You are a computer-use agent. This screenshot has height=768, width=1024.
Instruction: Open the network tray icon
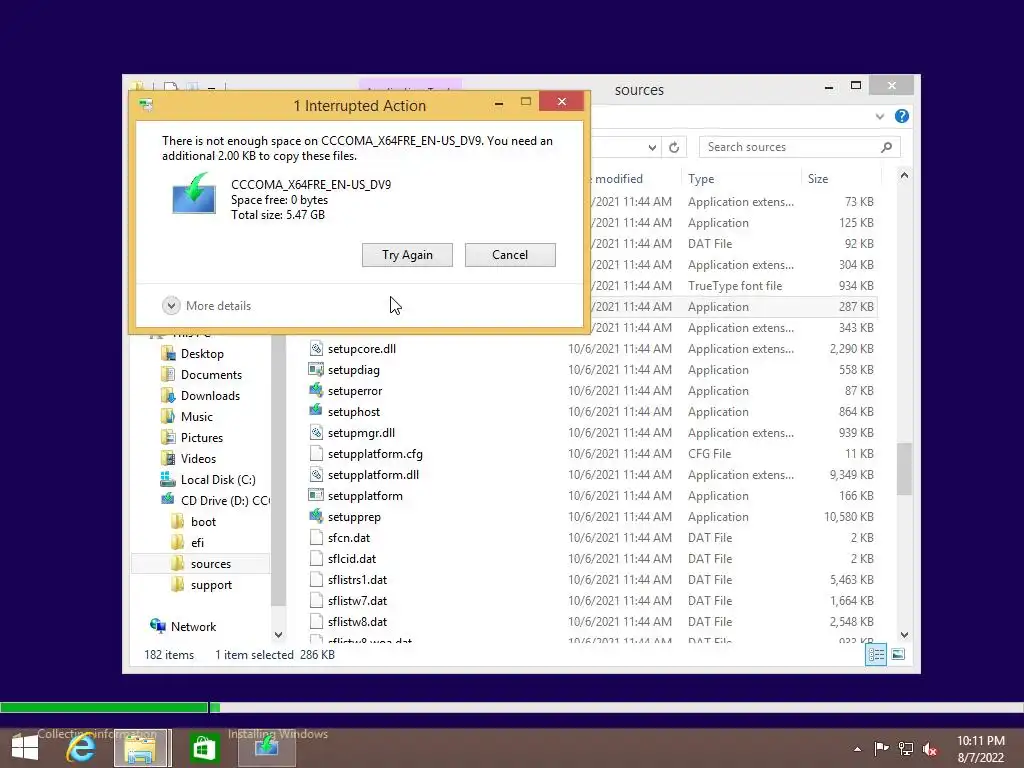pyautogui.click(x=906, y=748)
